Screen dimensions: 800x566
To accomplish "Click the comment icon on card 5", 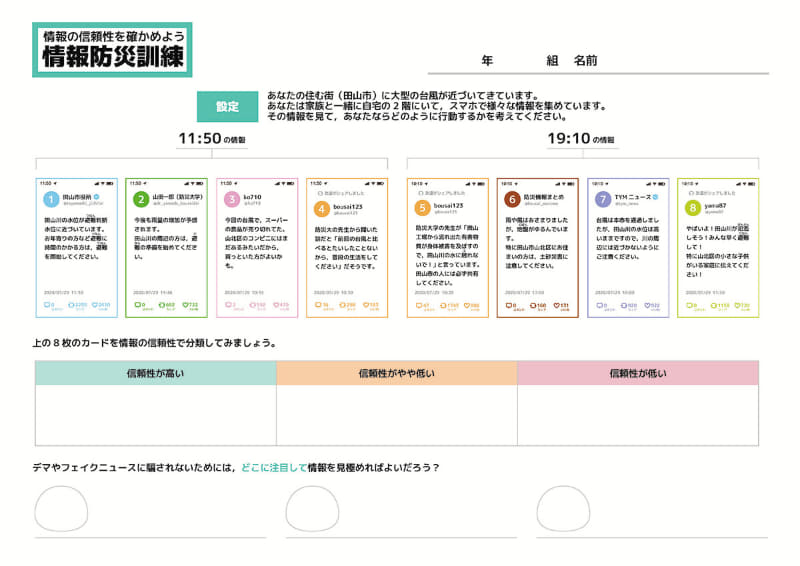I will (x=419, y=305).
